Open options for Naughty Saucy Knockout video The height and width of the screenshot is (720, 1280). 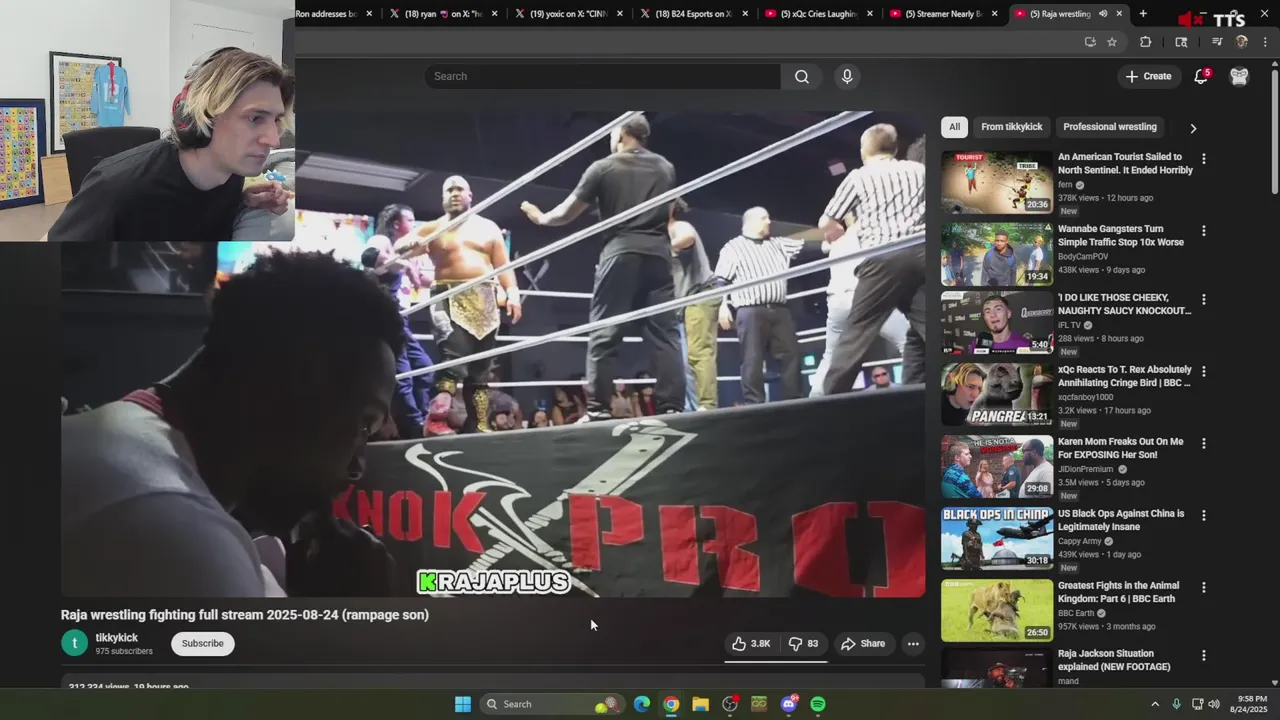pyautogui.click(x=1204, y=300)
